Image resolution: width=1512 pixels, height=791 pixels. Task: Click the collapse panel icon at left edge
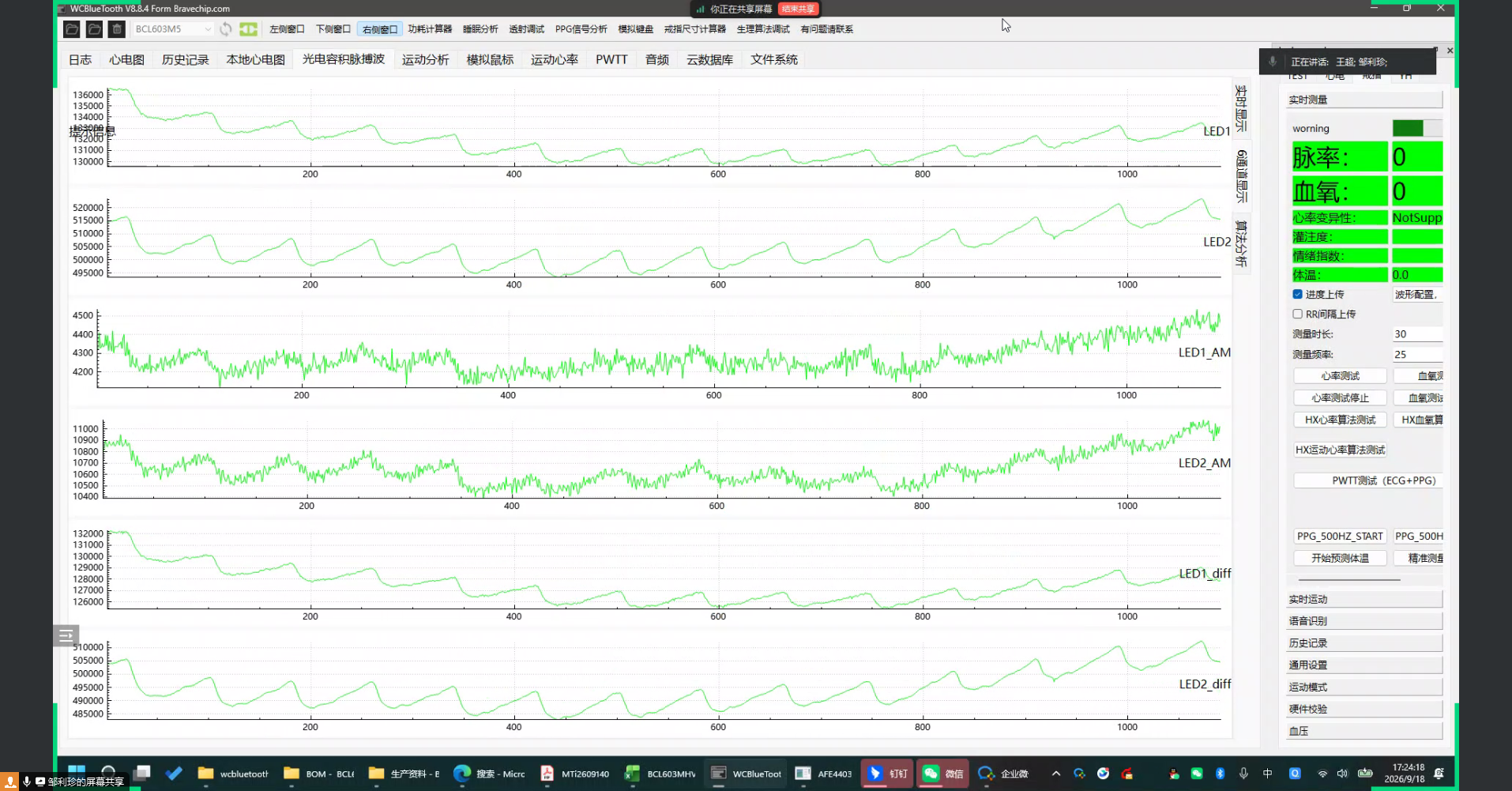pos(66,635)
